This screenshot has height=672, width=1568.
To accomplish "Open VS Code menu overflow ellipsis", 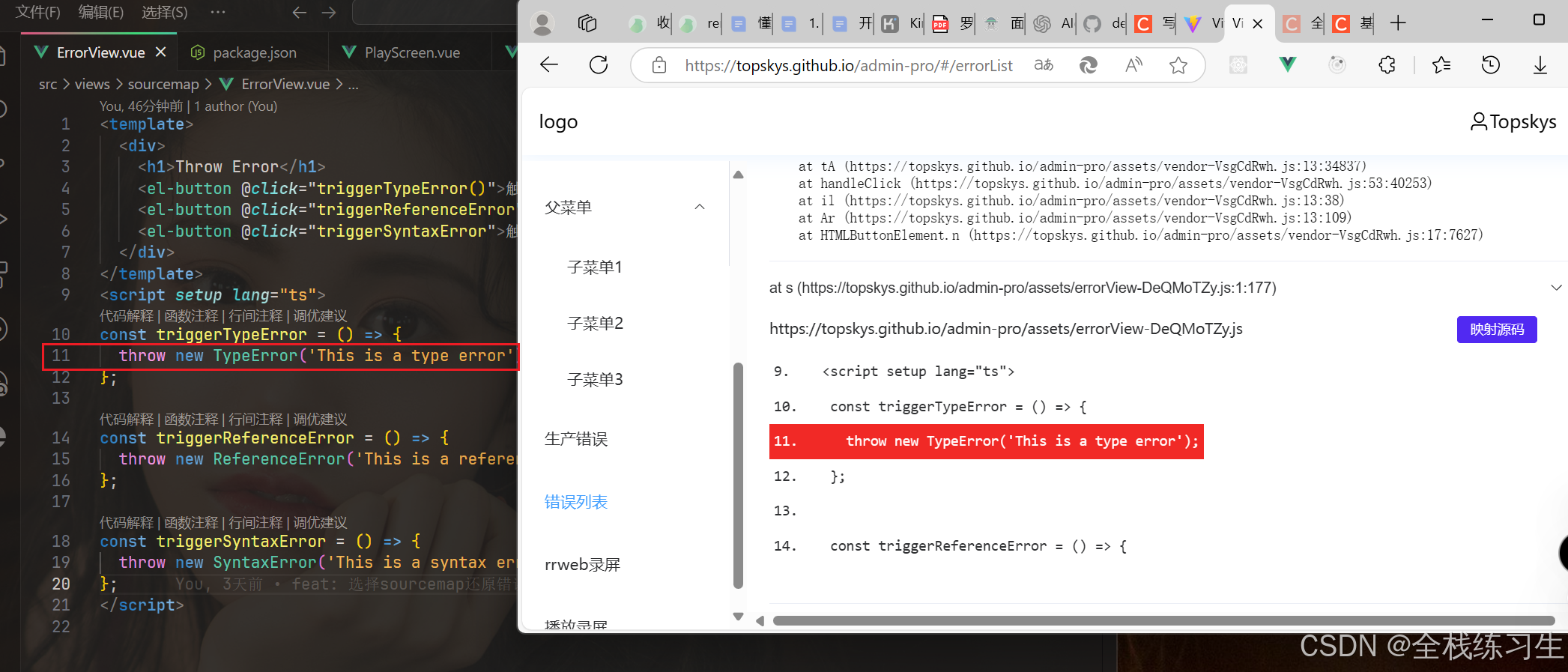I will tap(217, 12).
